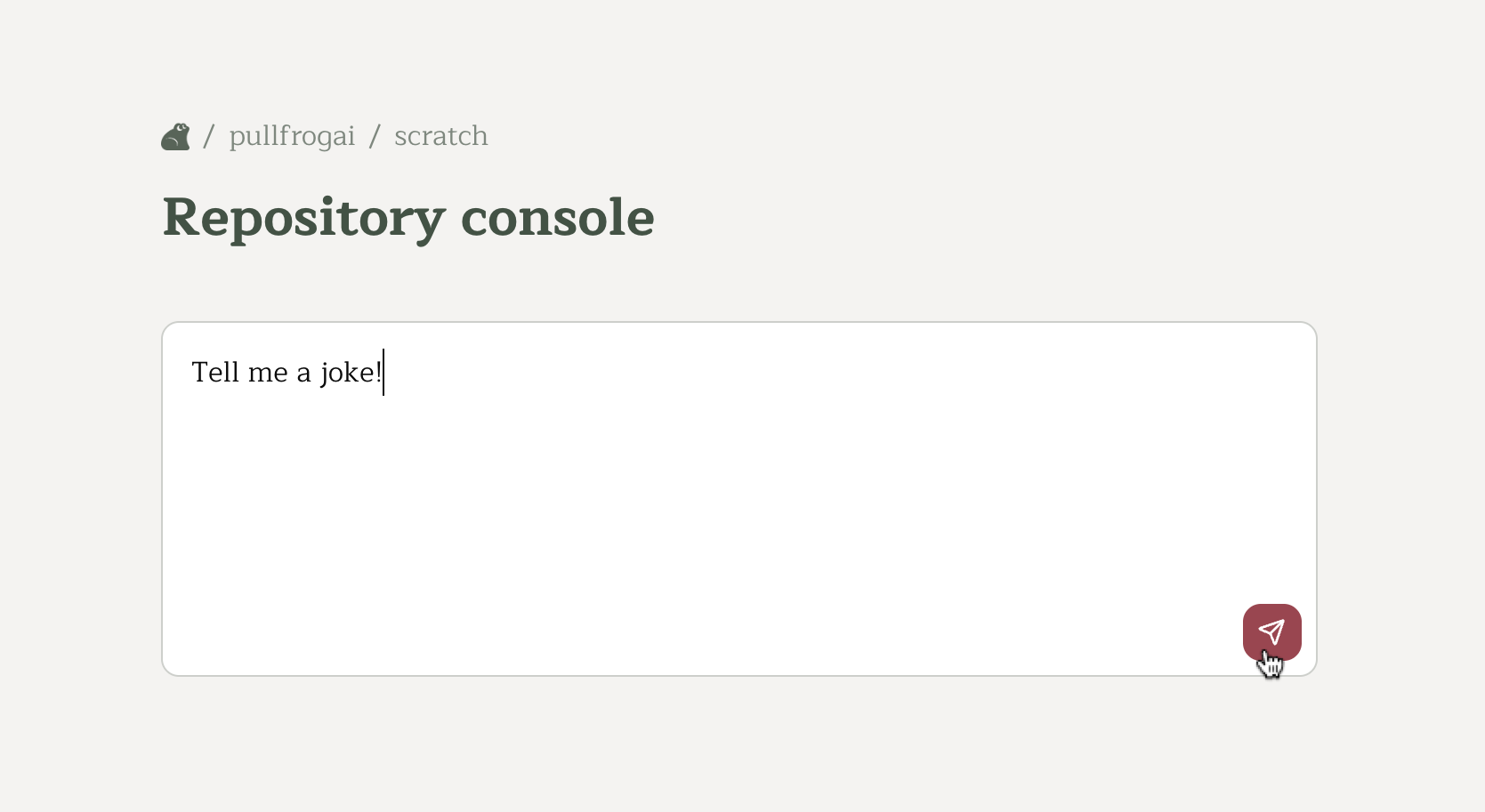Click the slash separator in the breadcrumb

[210, 136]
